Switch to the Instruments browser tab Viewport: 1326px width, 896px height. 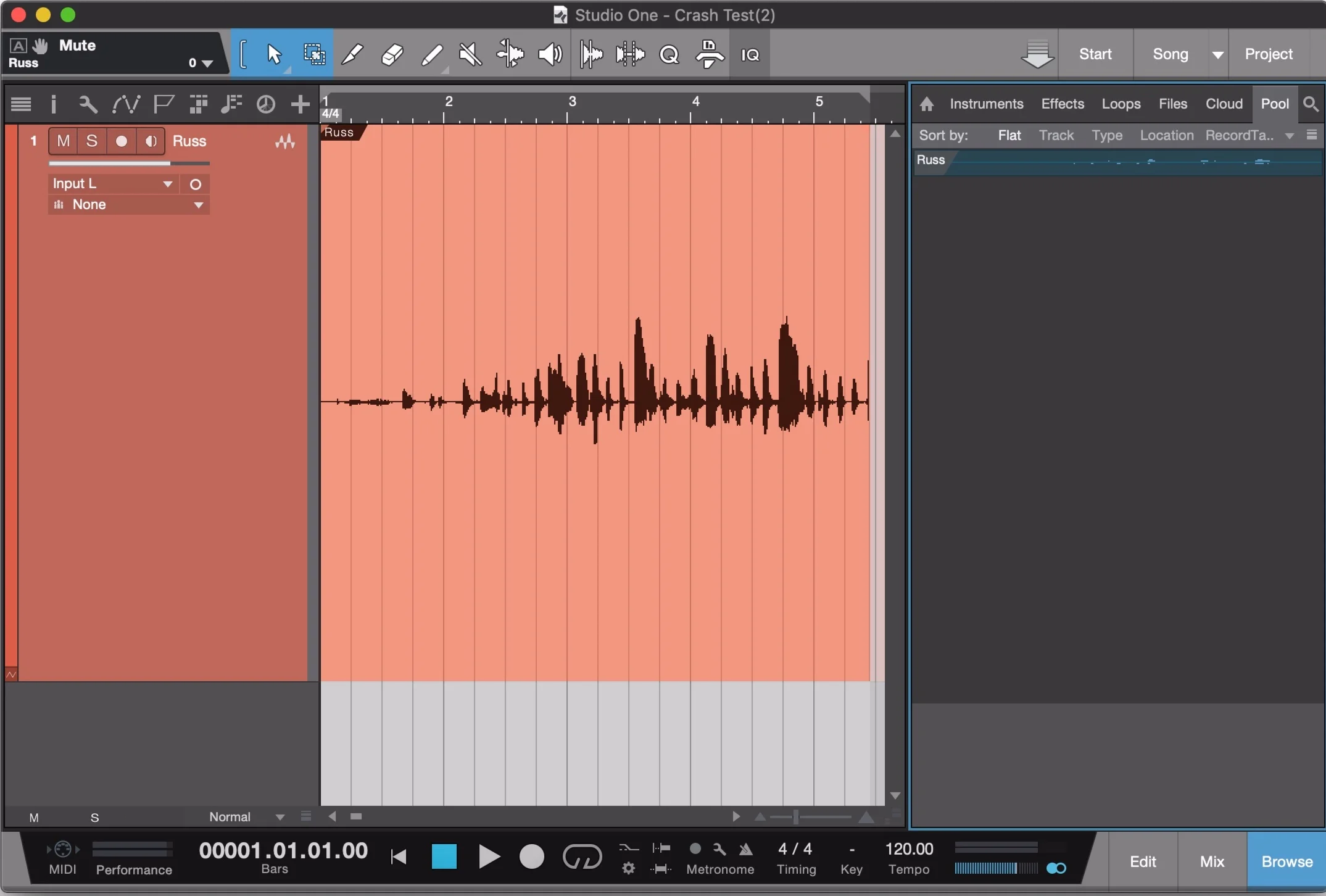(x=986, y=104)
